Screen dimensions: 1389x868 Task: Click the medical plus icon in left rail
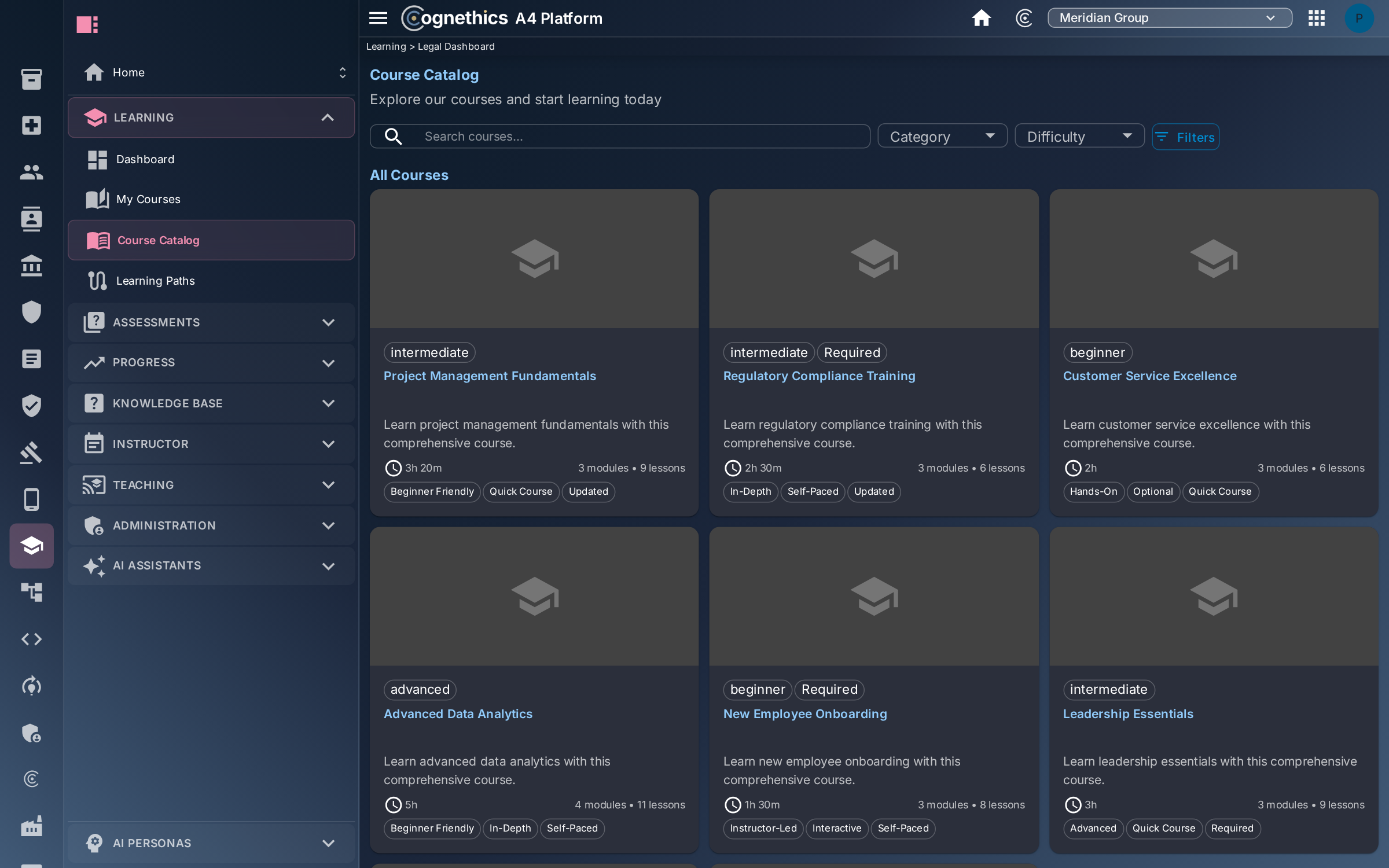pos(31,125)
